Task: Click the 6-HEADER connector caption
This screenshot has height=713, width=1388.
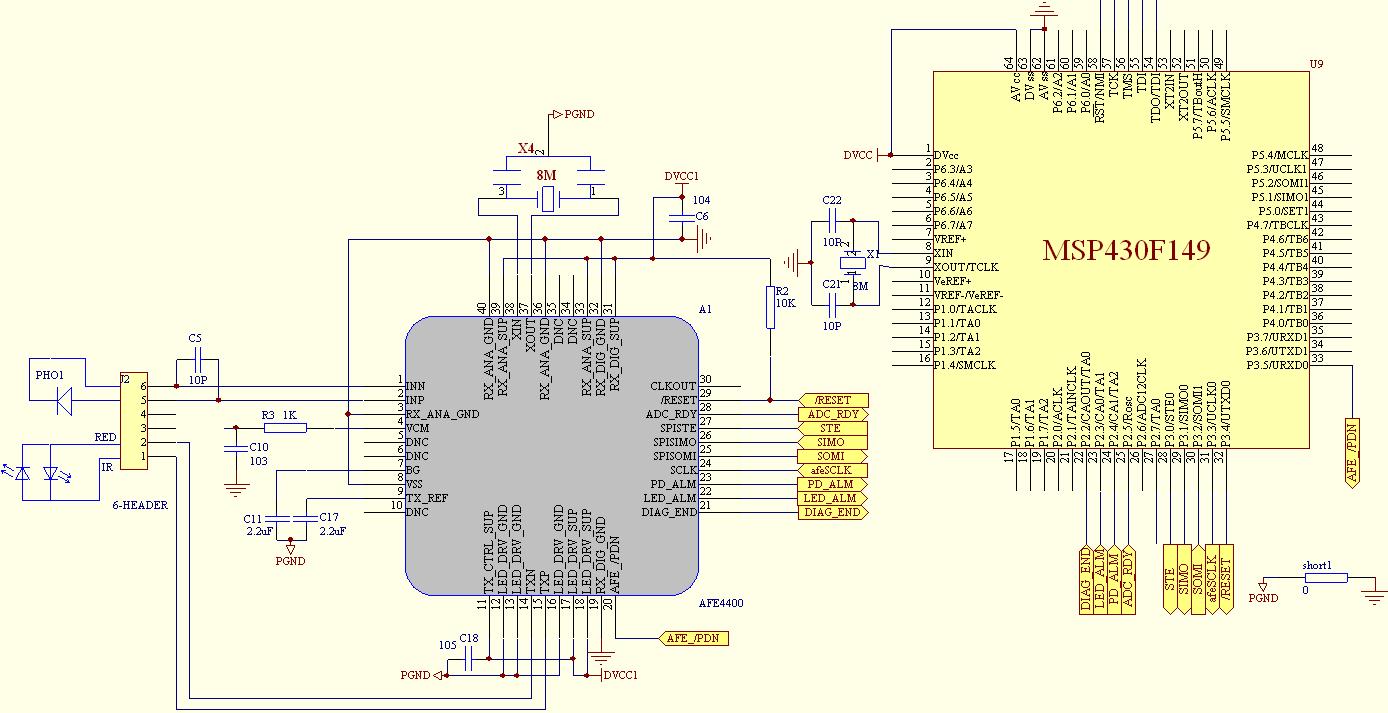Action: click(x=140, y=505)
